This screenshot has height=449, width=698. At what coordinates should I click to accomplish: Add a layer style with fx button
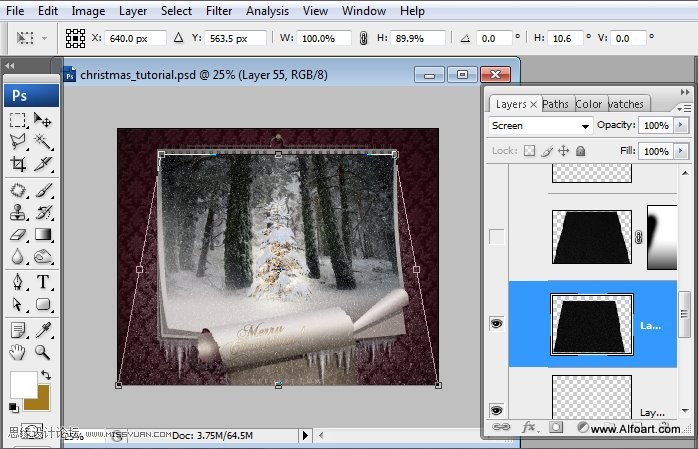pos(529,427)
